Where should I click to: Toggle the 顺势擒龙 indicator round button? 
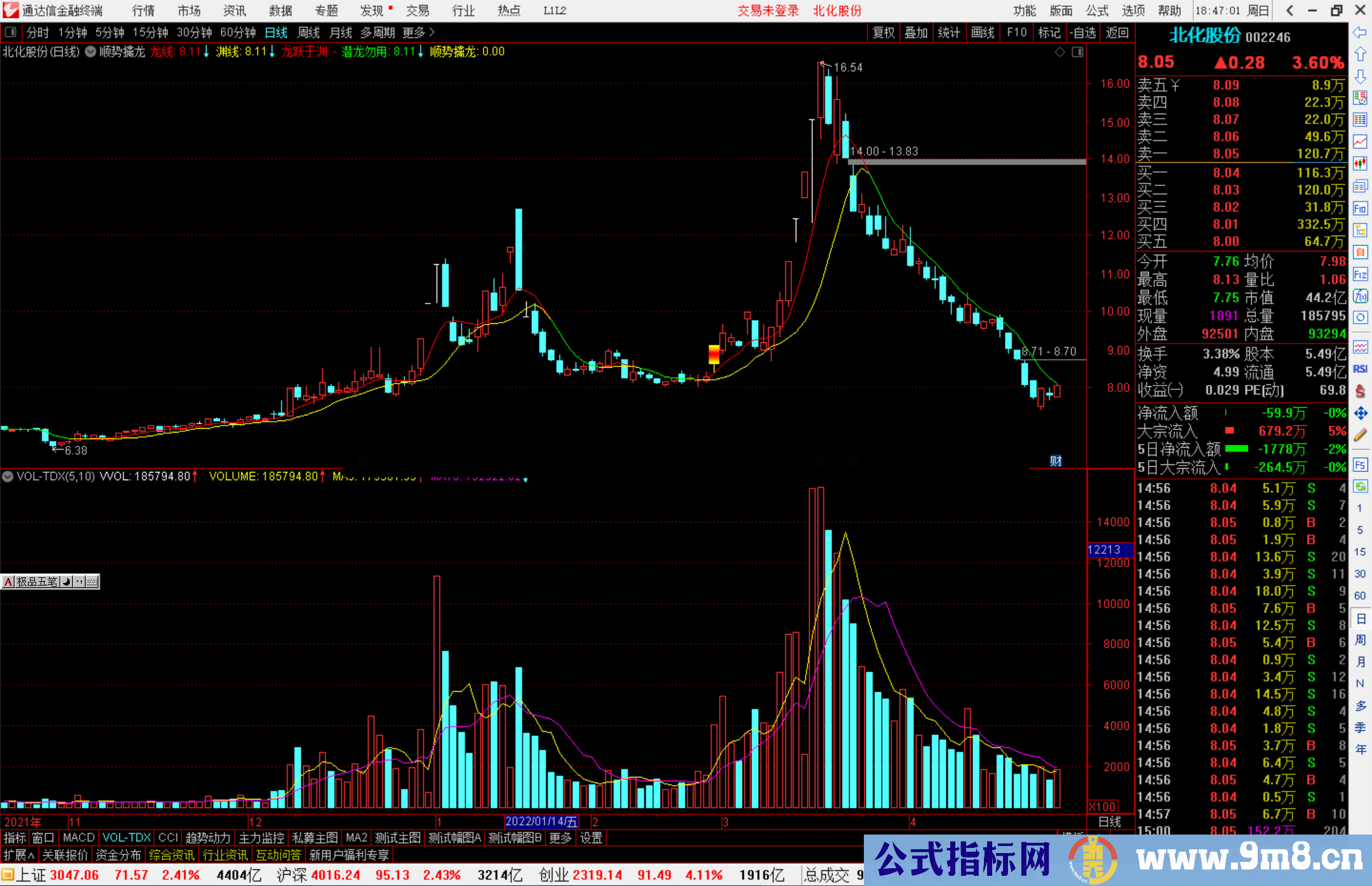click(x=90, y=52)
